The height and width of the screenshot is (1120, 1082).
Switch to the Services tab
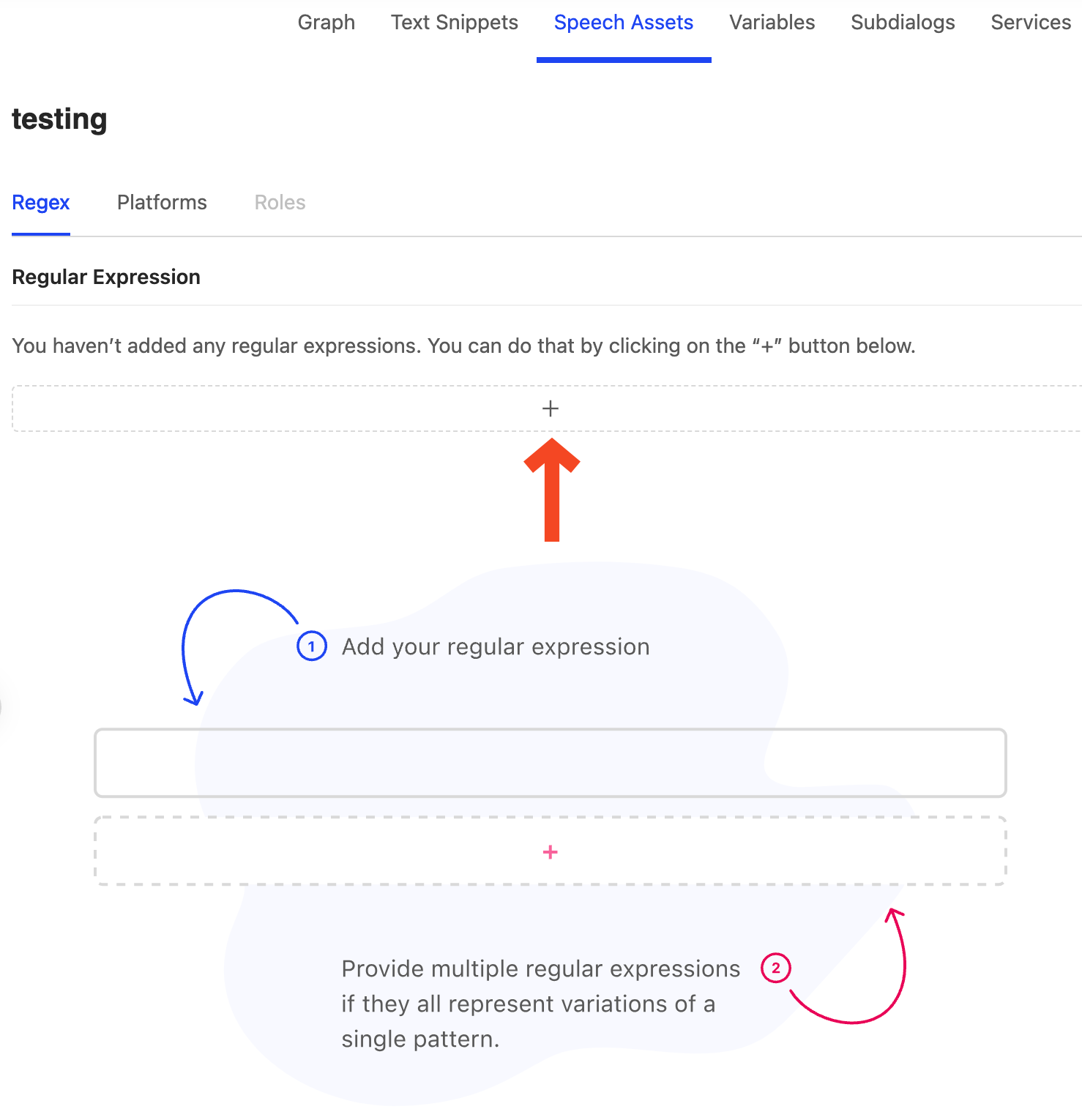1031,23
